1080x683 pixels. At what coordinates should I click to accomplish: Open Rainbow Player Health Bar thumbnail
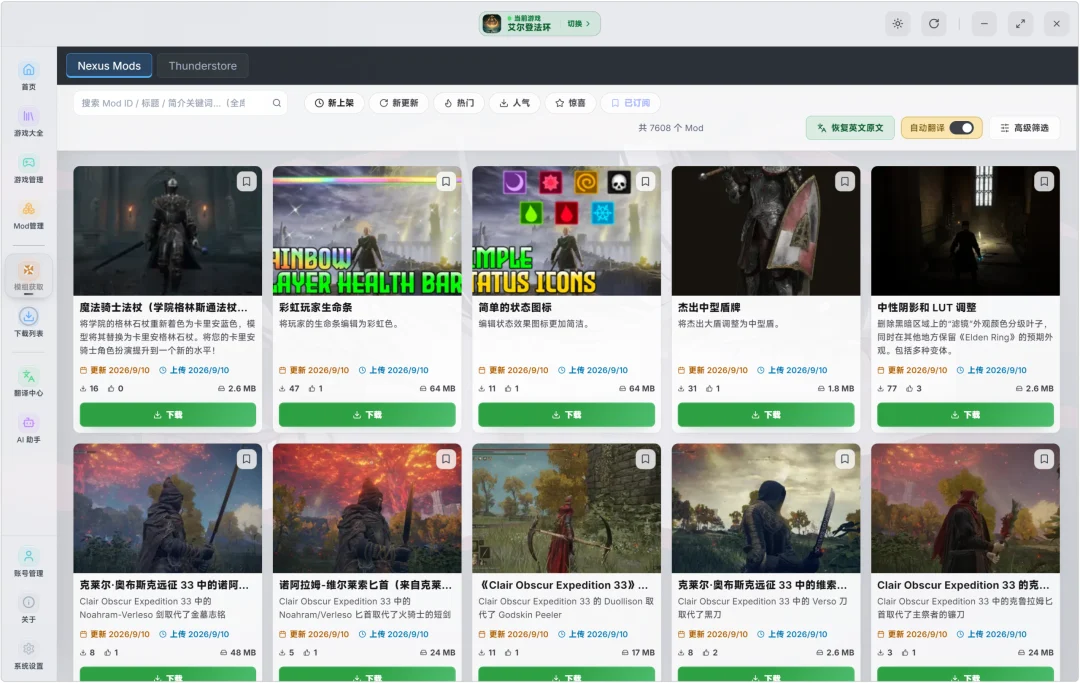point(367,231)
